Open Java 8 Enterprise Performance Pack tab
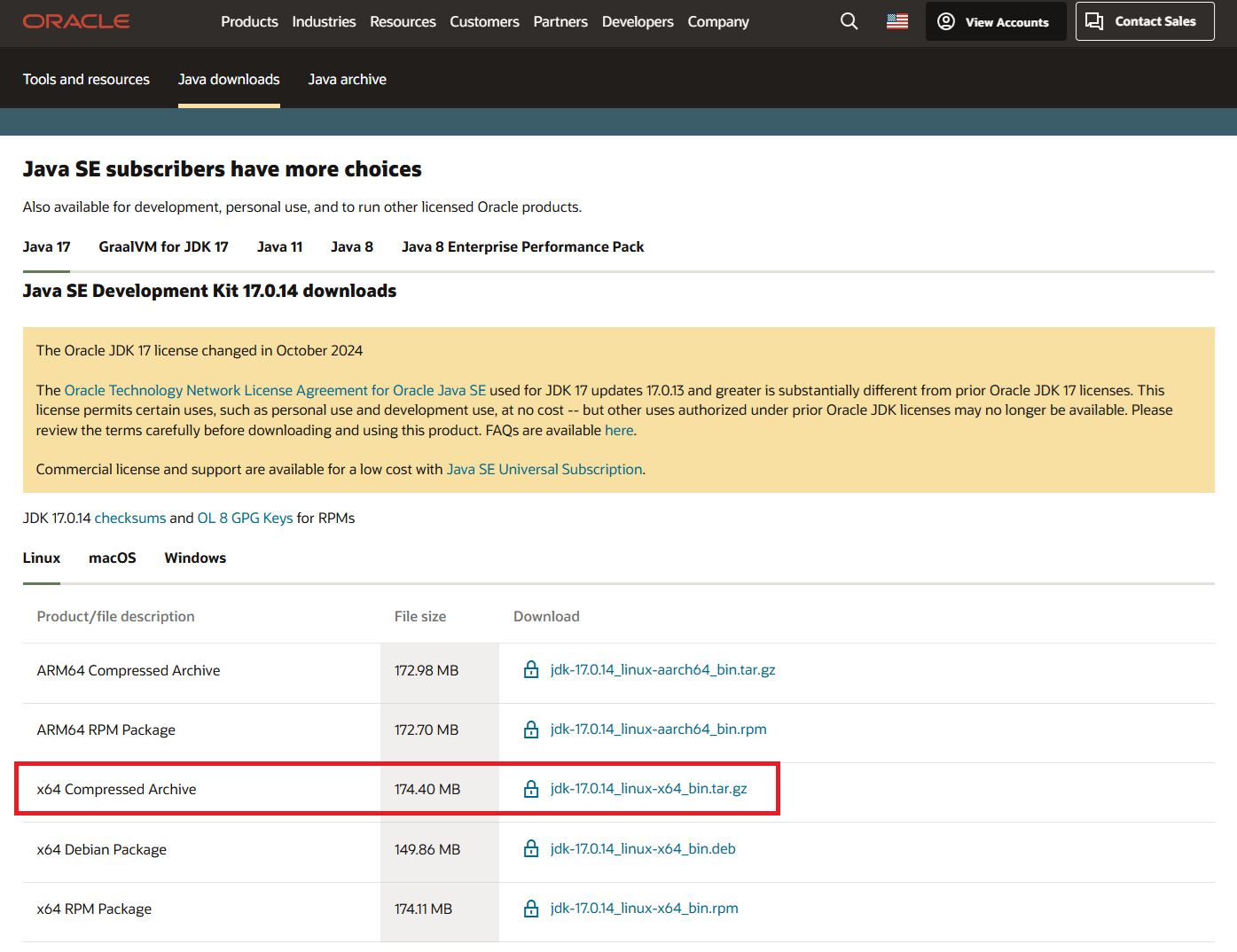This screenshot has height=952, width=1237. (x=522, y=246)
